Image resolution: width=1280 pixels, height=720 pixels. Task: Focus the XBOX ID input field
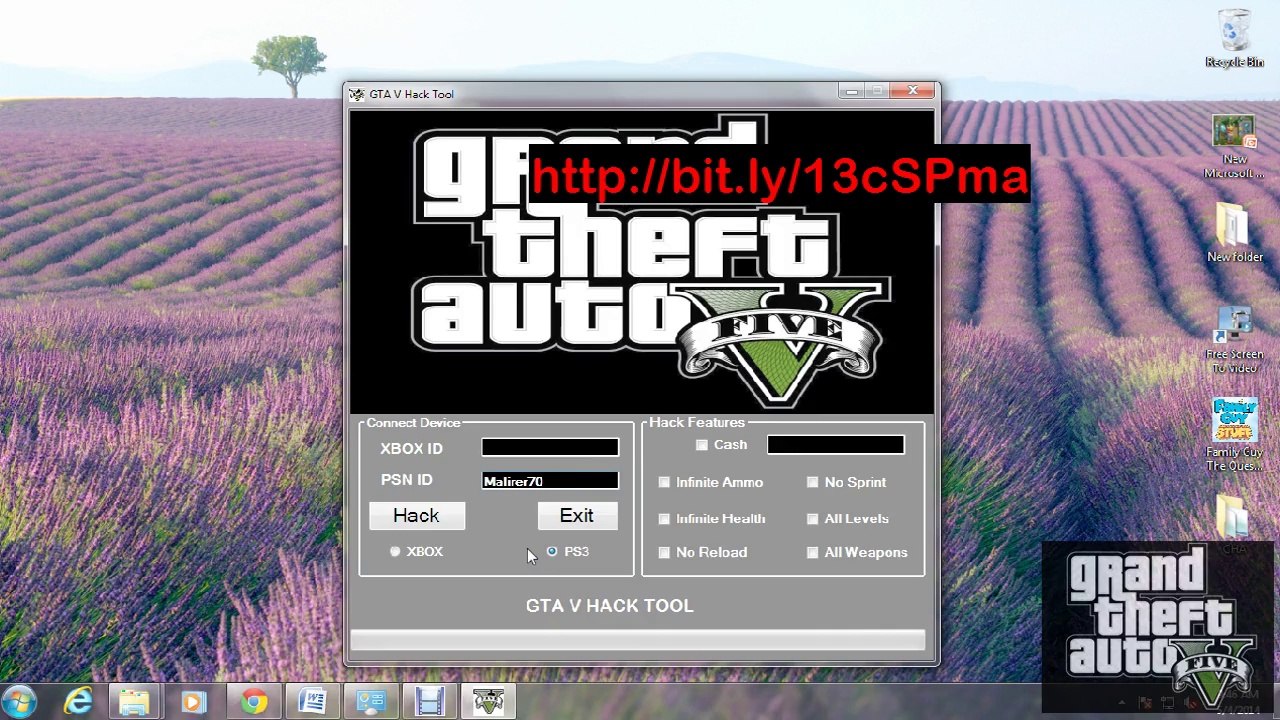550,447
